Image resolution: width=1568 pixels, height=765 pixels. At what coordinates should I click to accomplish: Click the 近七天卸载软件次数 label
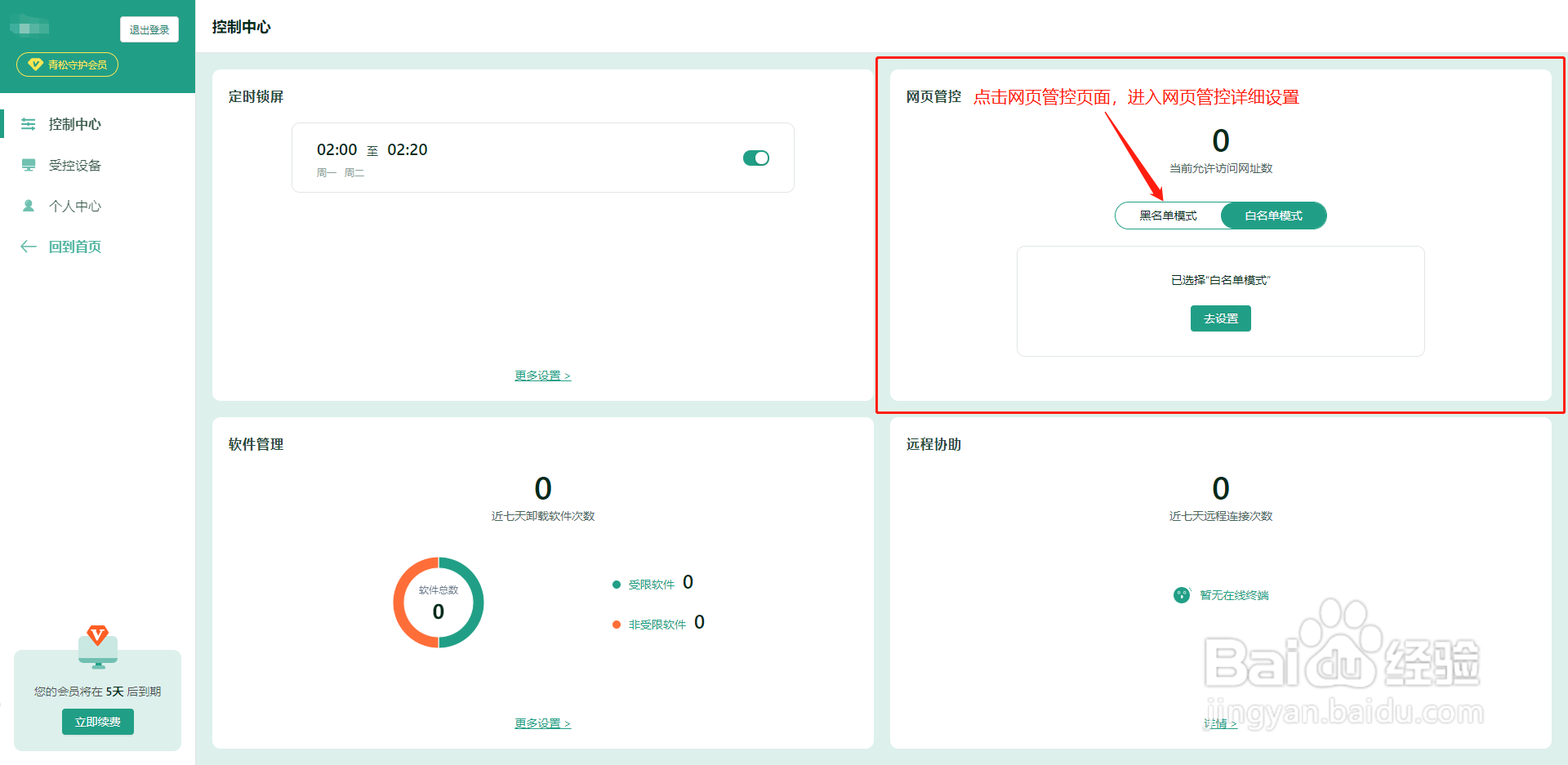click(x=543, y=516)
